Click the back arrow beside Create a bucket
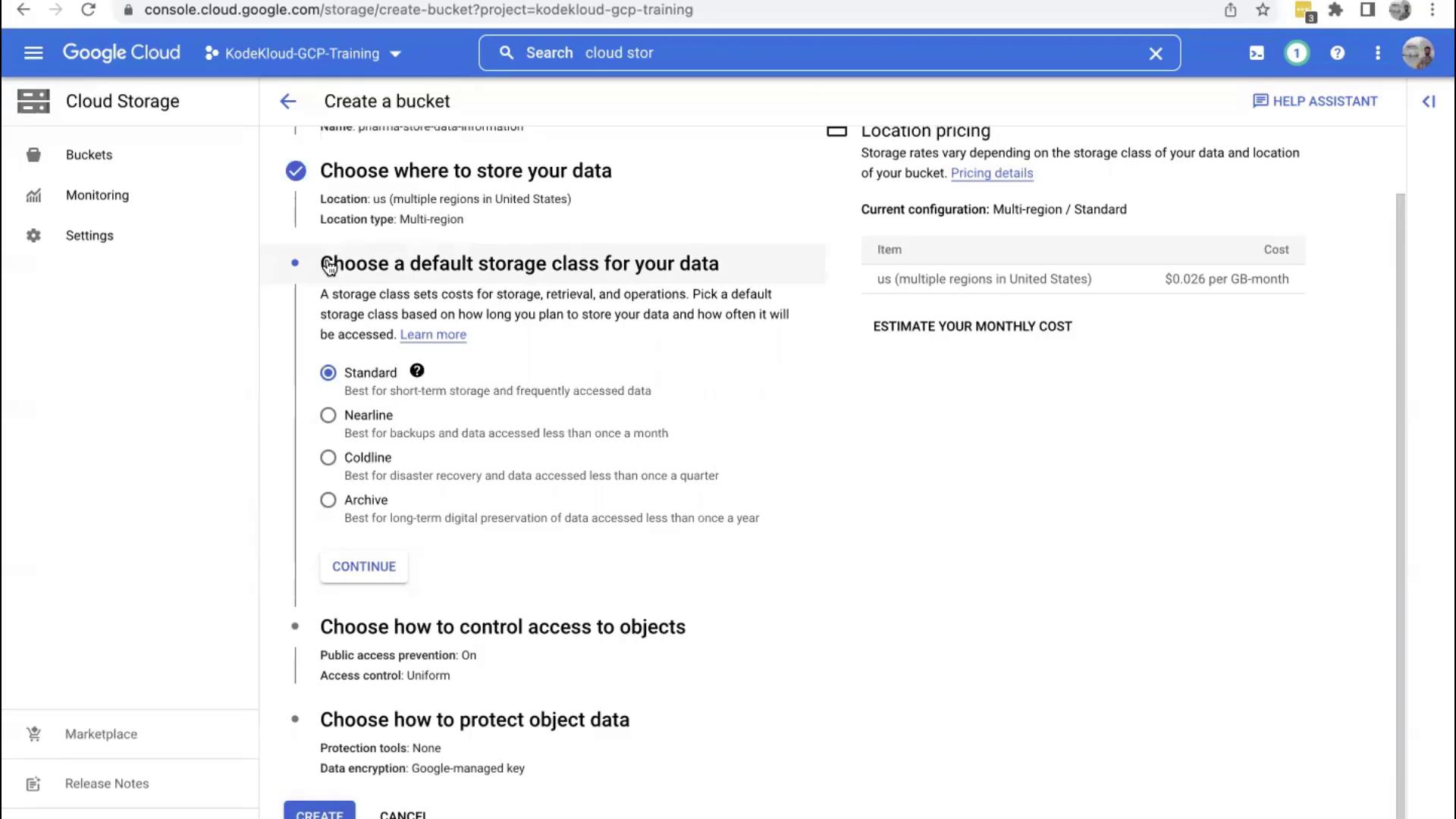Image resolution: width=1456 pixels, height=819 pixels. tap(288, 102)
